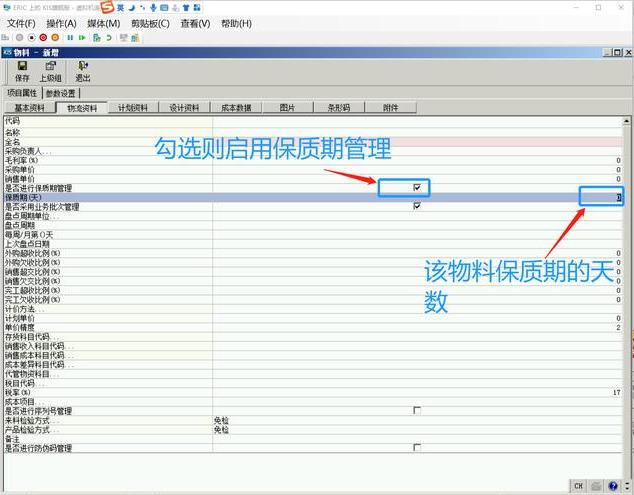
Task: Click the 税率(%) value showing 17
Action: click(x=616, y=392)
